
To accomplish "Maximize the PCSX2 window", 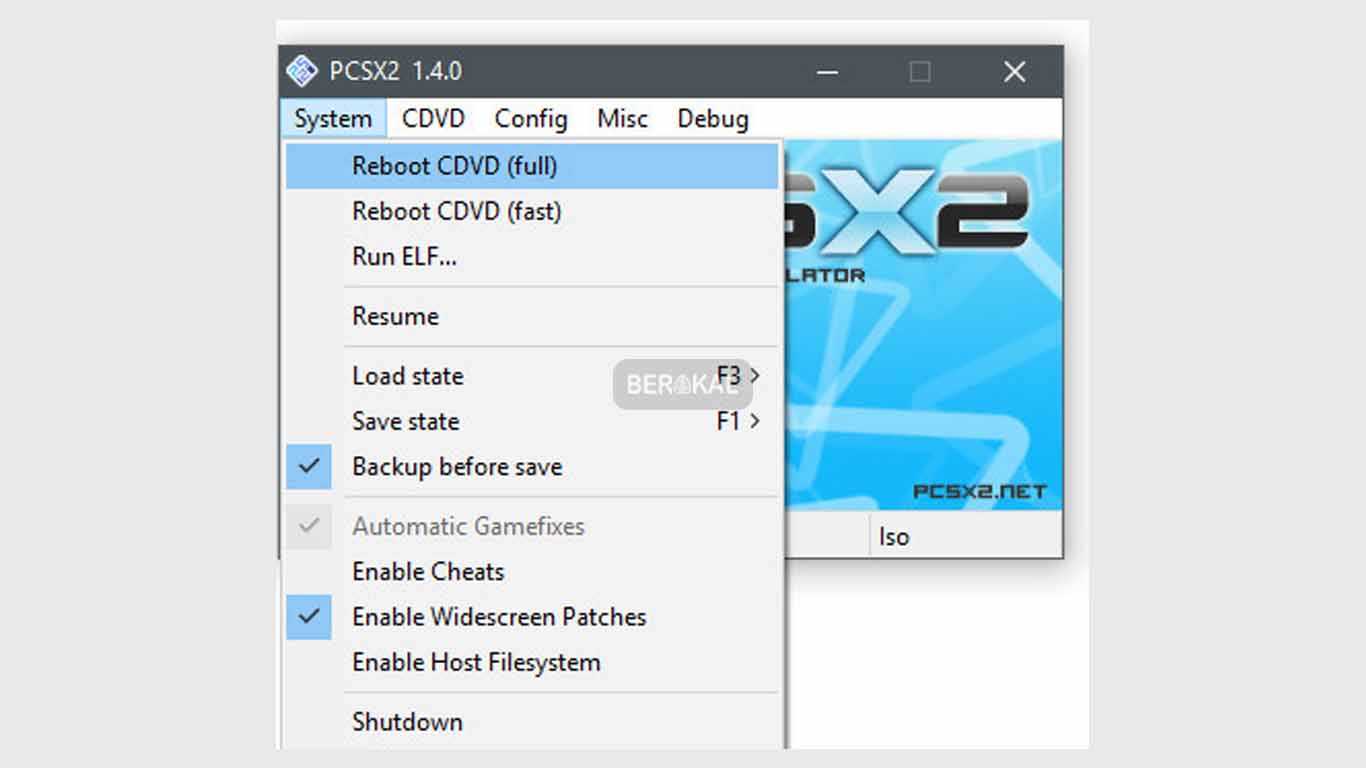I will (x=920, y=71).
